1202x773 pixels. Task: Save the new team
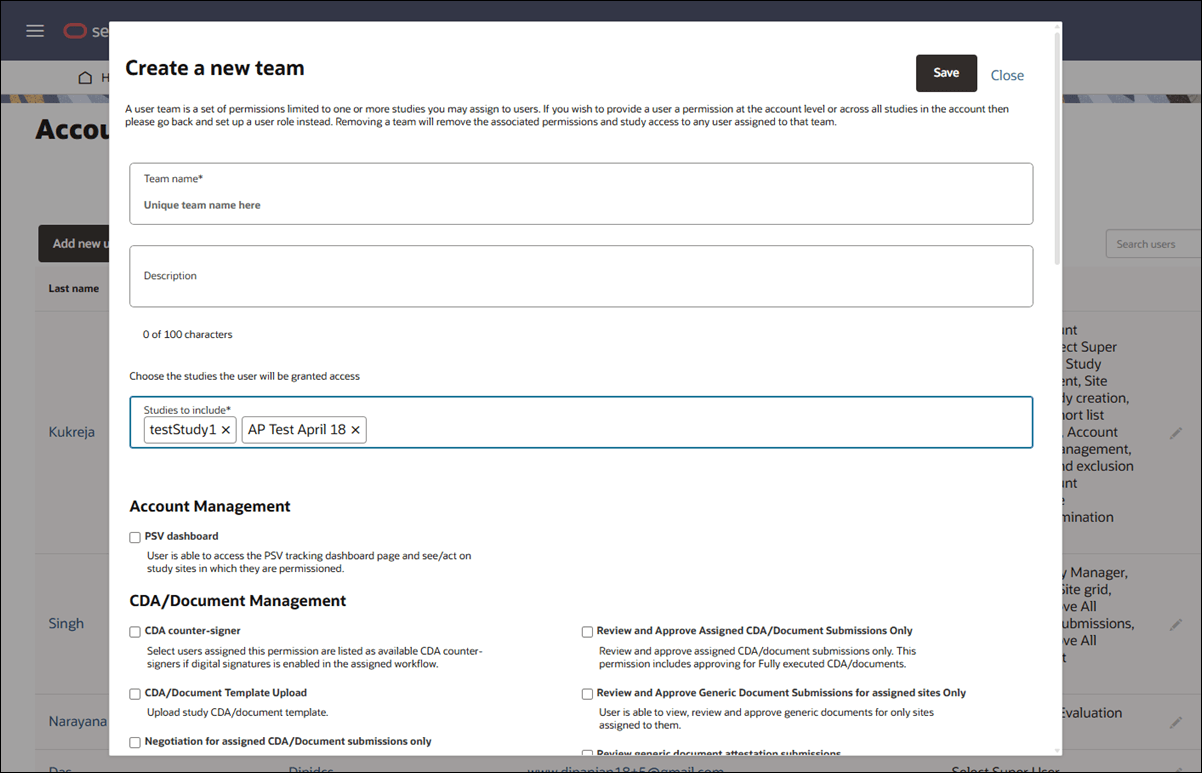tap(946, 73)
